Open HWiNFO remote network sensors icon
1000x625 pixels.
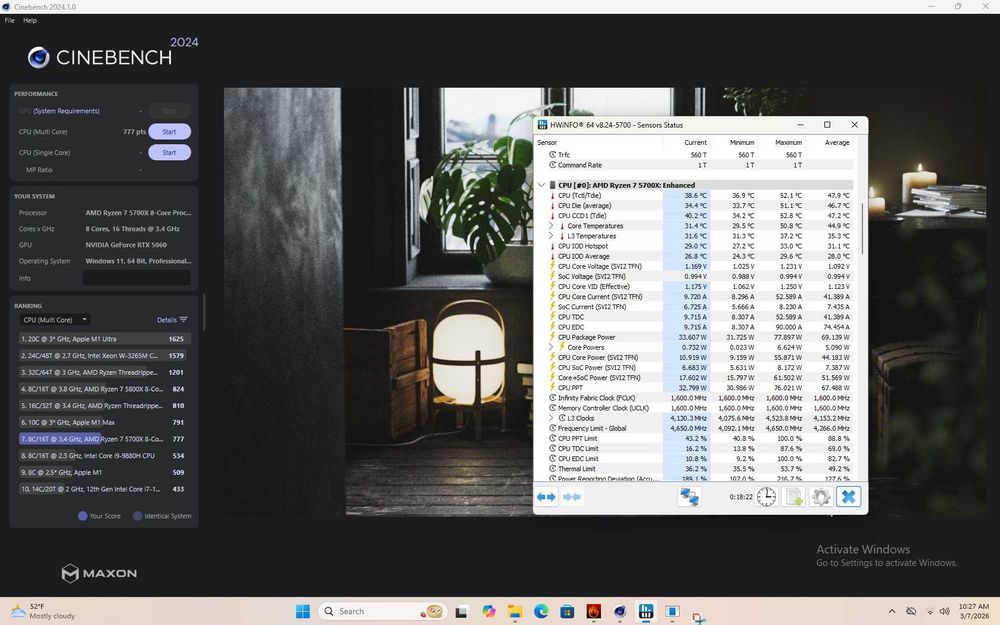coord(689,497)
